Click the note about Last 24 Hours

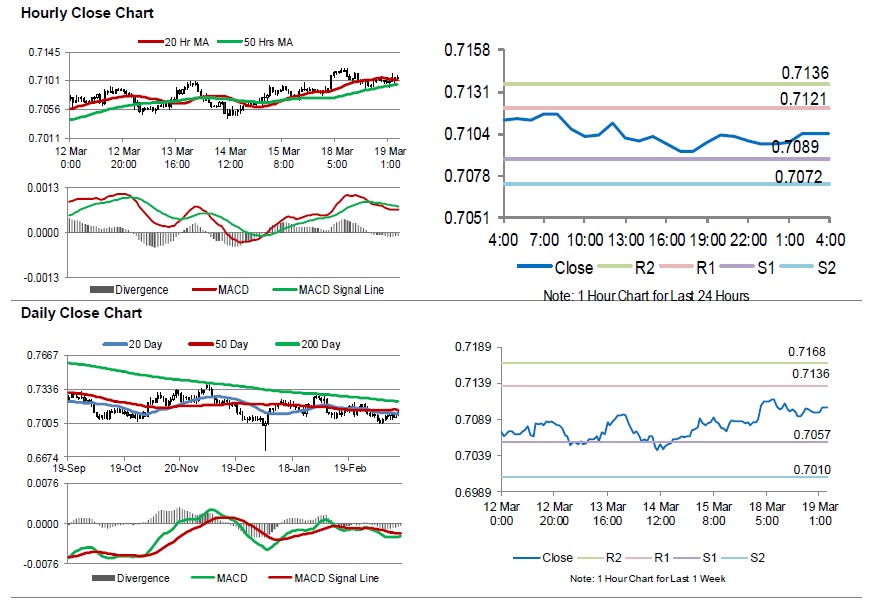646,296
